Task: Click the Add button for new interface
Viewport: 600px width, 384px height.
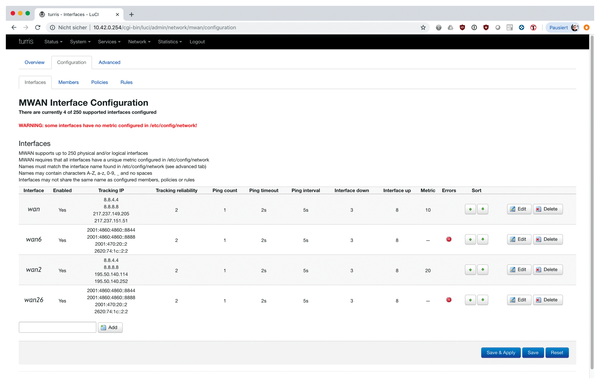Action: [x=110, y=327]
